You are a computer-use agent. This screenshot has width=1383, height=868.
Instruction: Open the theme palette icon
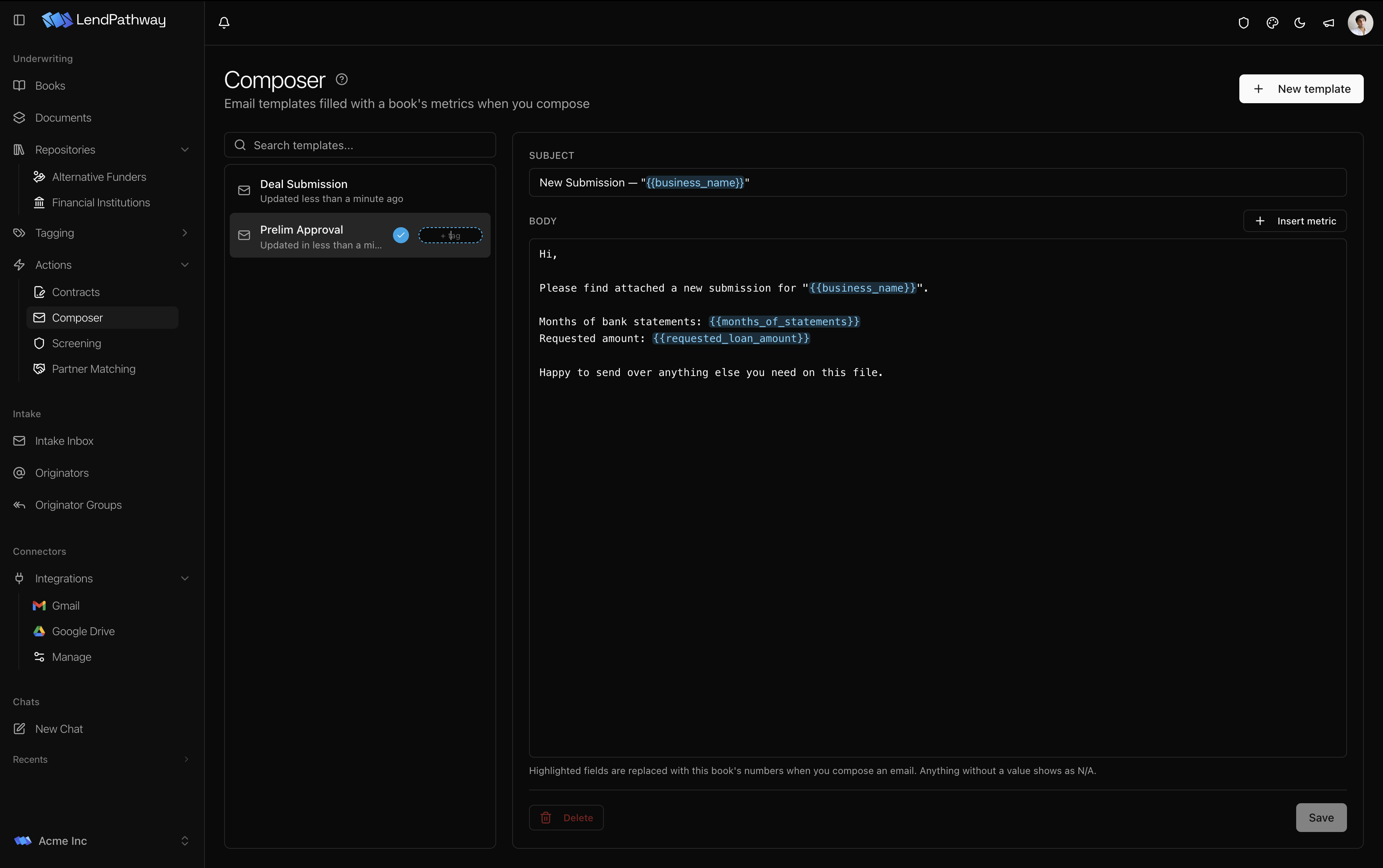click(1272, 23)
